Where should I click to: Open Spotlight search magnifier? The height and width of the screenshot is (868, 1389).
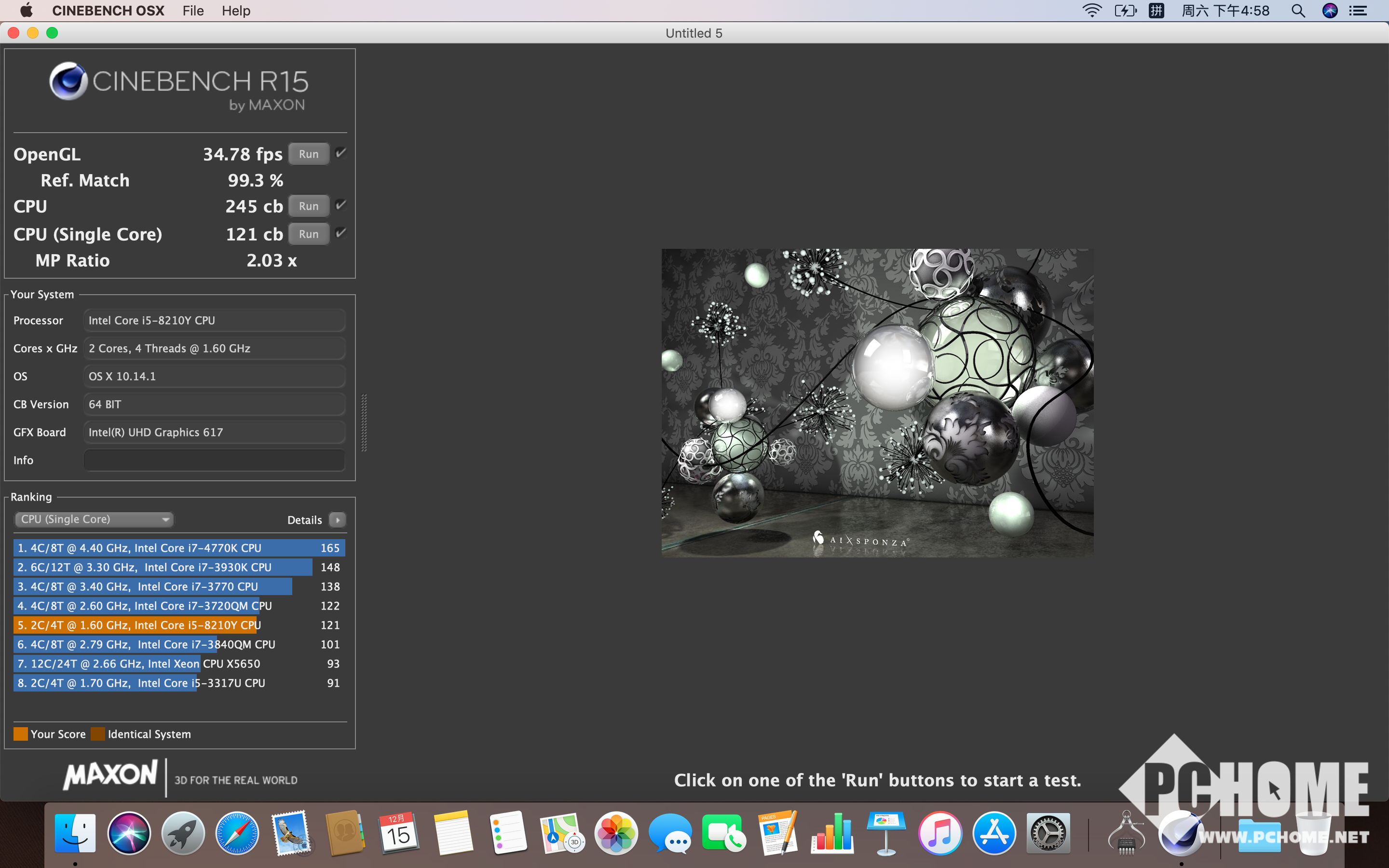pos(1298,10)
